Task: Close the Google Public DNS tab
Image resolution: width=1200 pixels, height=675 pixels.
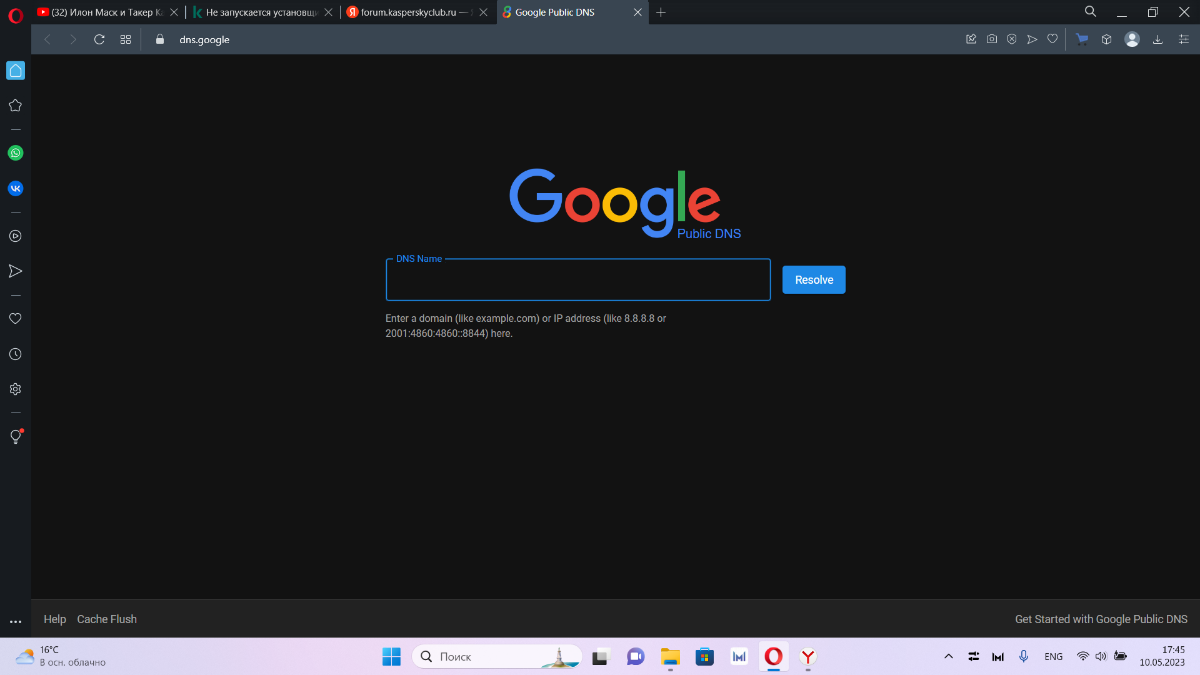Action: 638,12
